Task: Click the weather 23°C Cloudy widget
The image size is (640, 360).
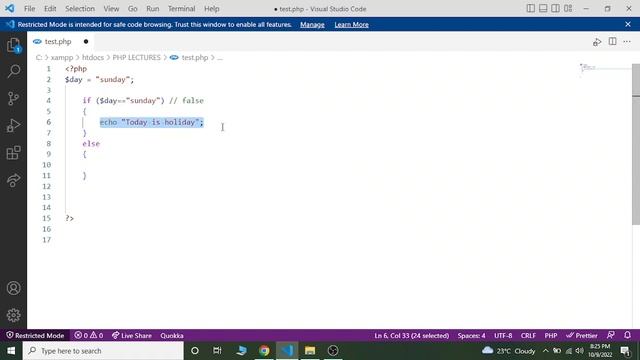Action: [x=509, y=351]
